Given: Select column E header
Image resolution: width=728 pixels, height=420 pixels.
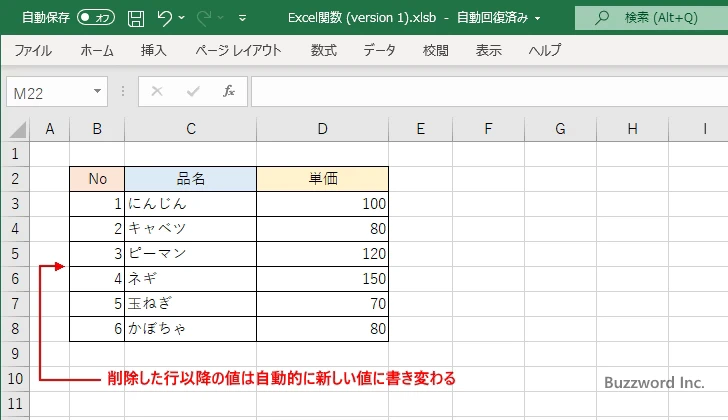Looking at the screenshot, I should click(421, 129).
